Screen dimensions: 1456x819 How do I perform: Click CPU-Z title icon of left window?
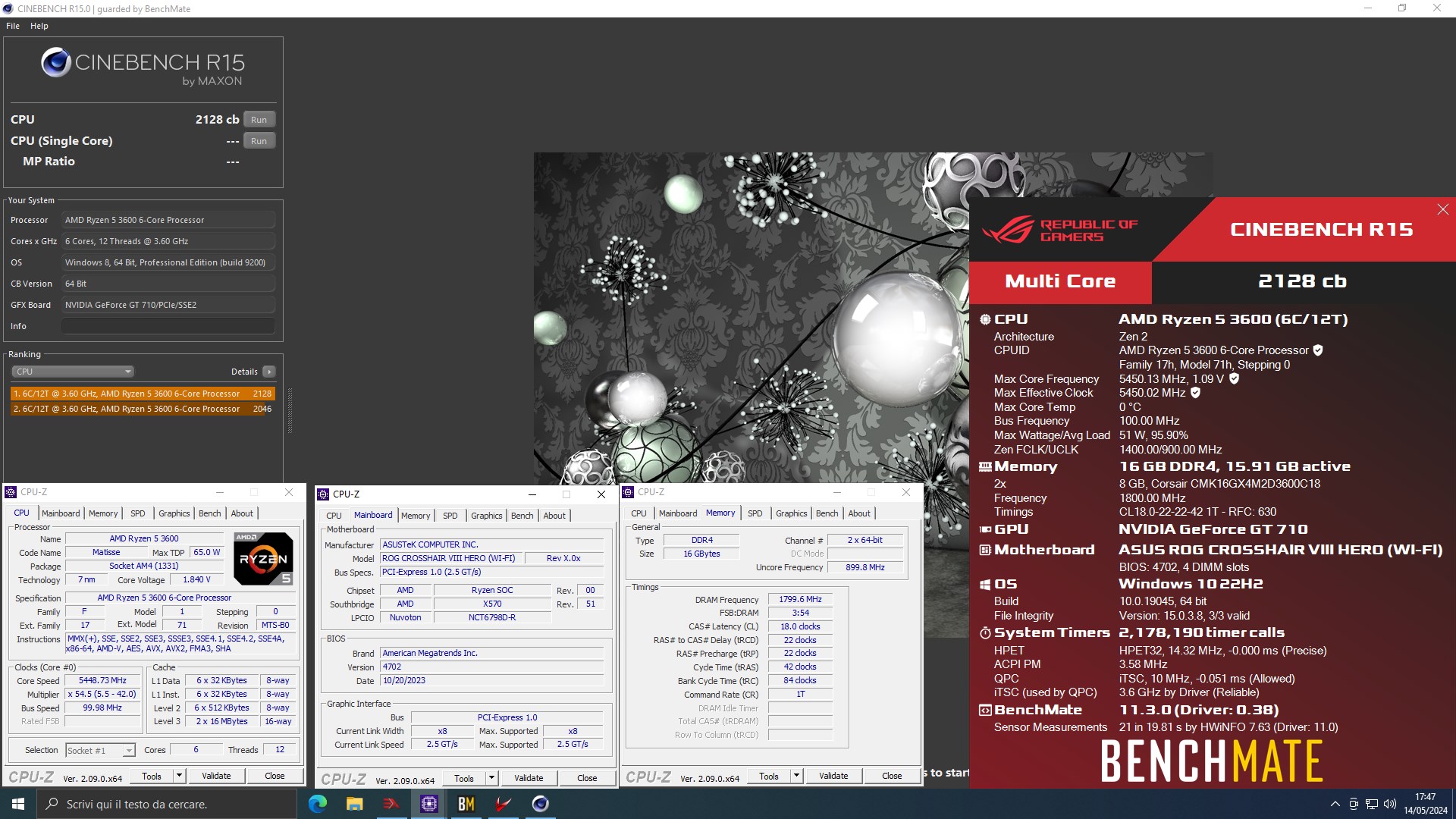pos(11,492)
